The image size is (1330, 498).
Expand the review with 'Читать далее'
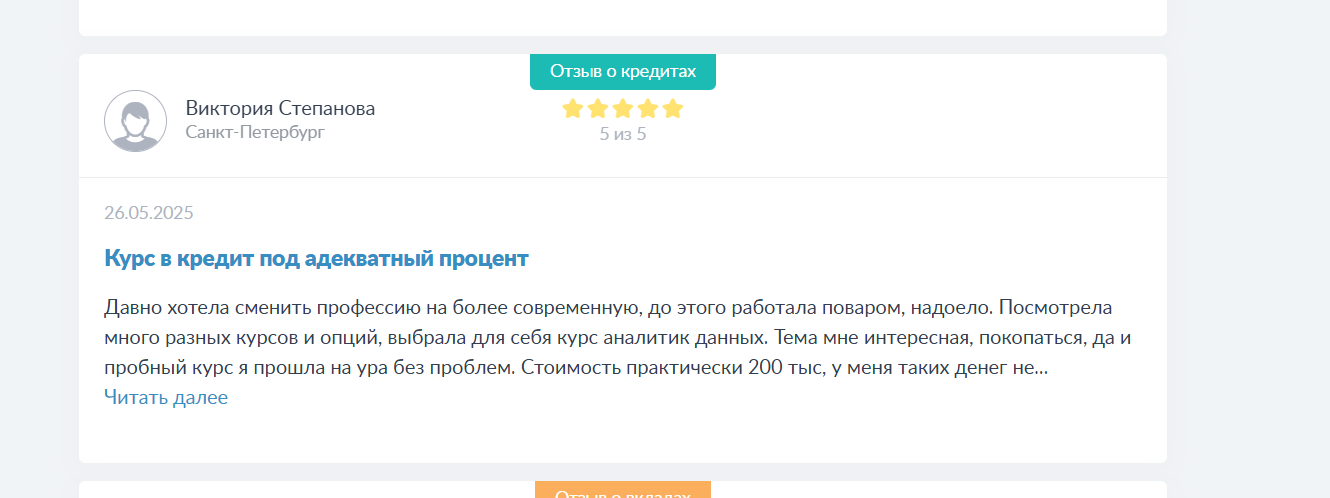point(166,397)
